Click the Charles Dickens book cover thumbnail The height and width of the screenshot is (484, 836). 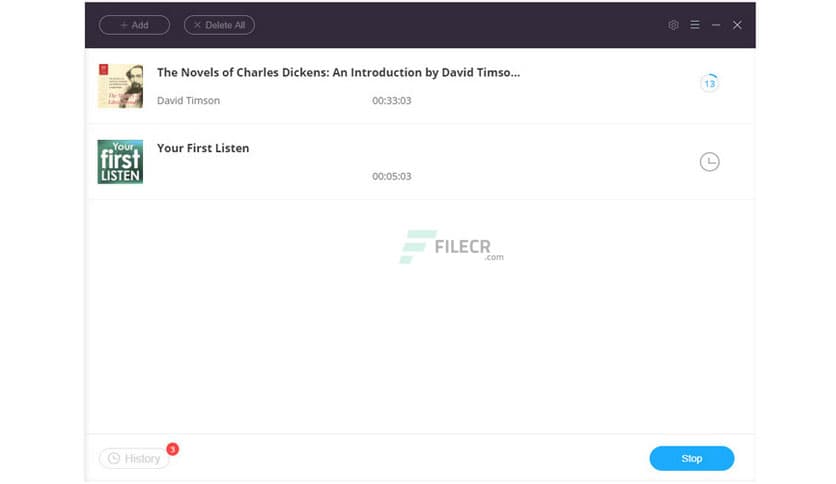(x=120, y=86)
